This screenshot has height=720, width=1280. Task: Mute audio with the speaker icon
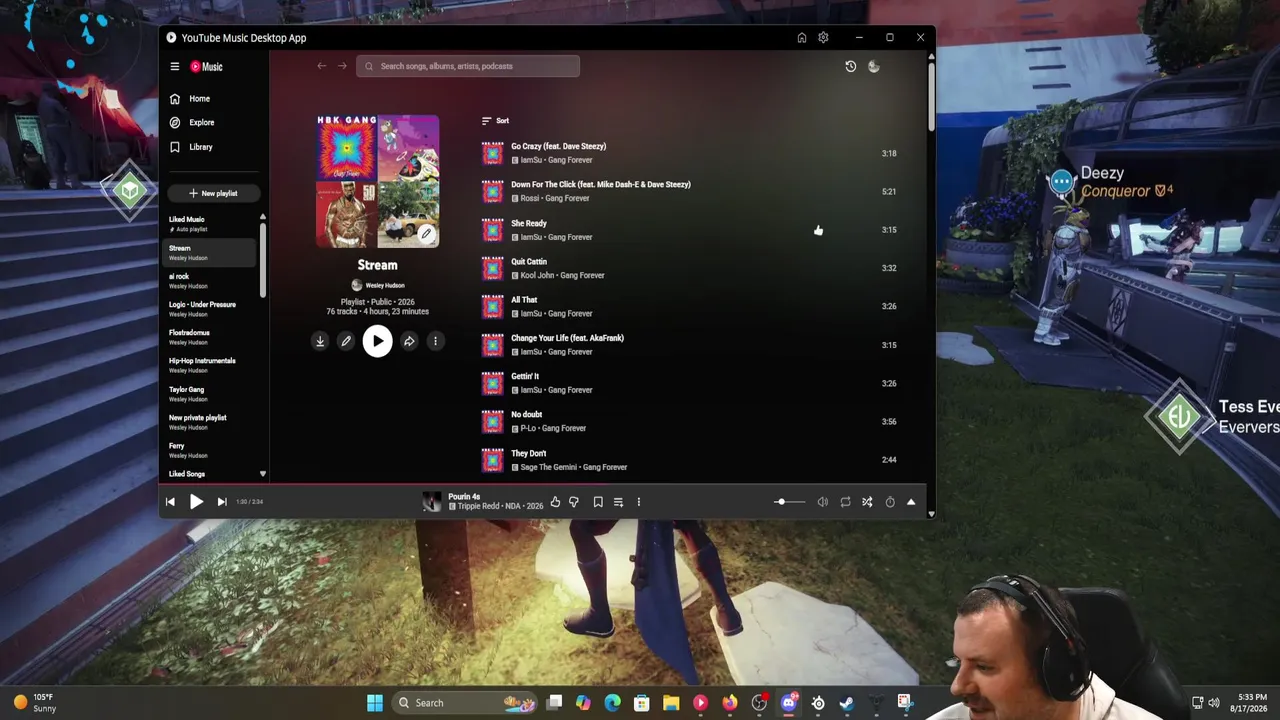822,502
